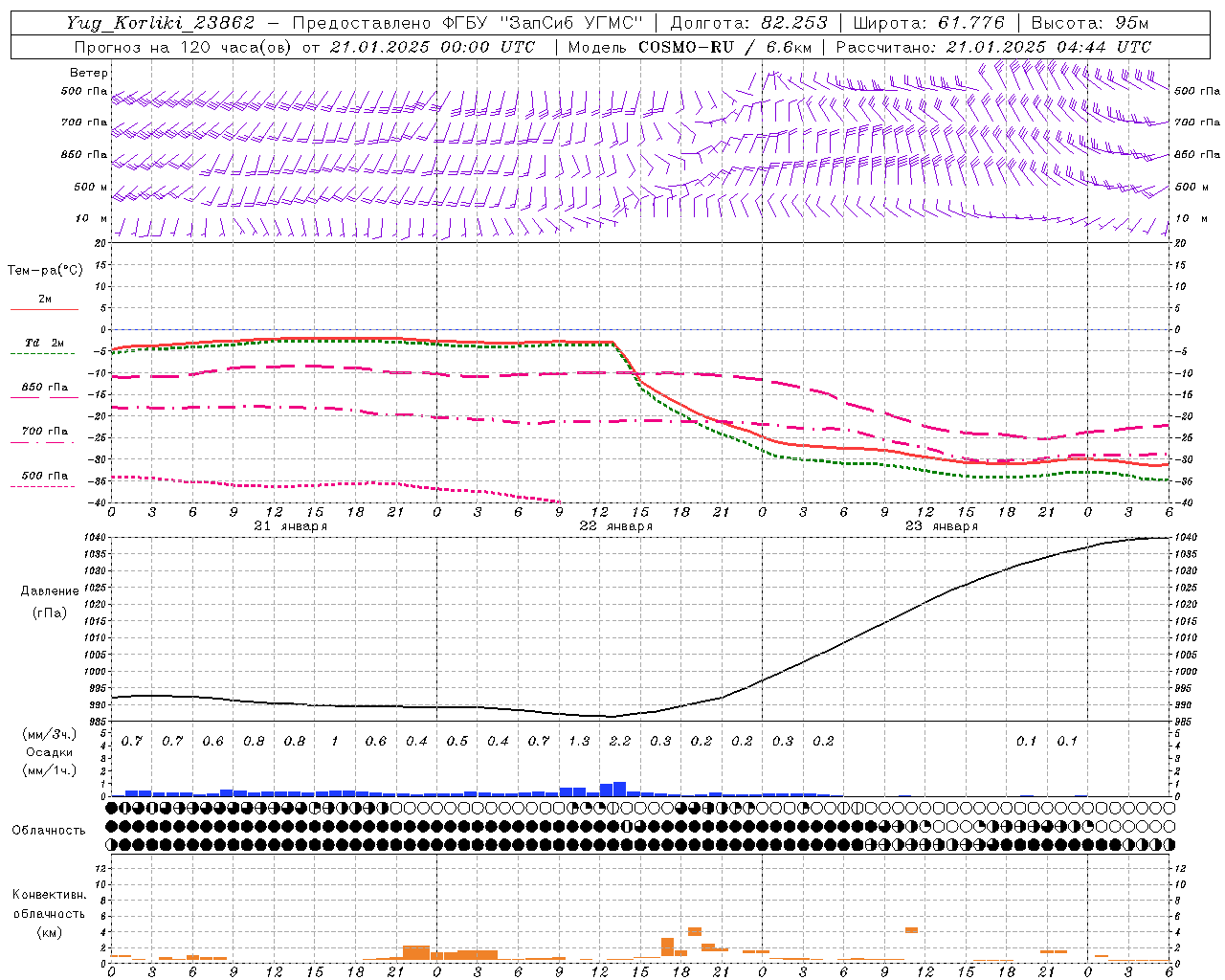Click the elevation text Высота: 95м
Viewport: 1225px width, 980px height.
click(x=1089, y=23)
